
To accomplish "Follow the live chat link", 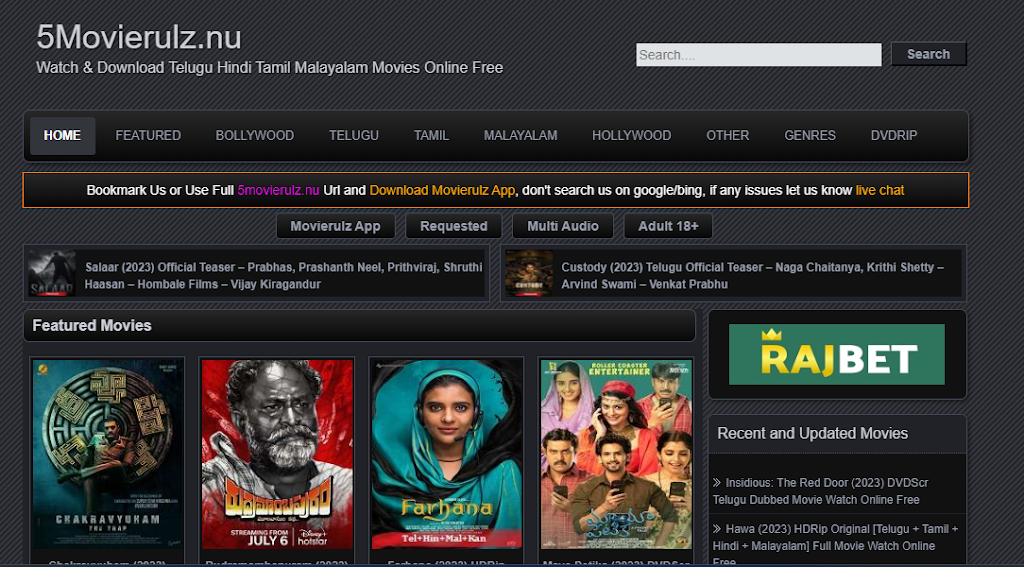I will (879, 190).
